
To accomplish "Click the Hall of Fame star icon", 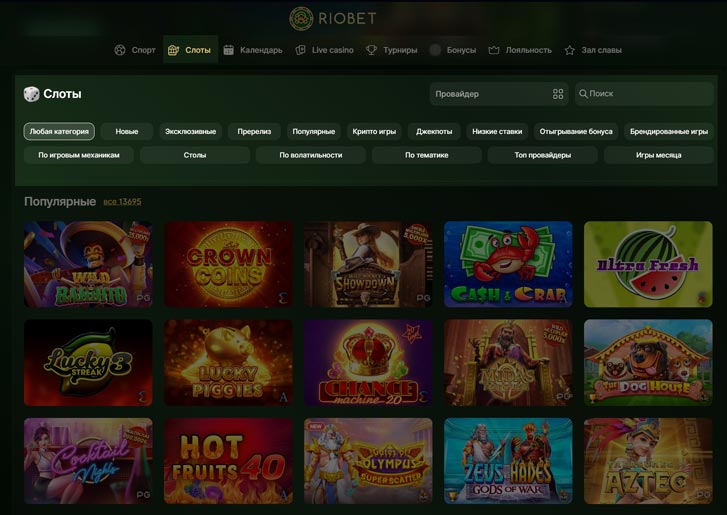I will tap(570, 50).
